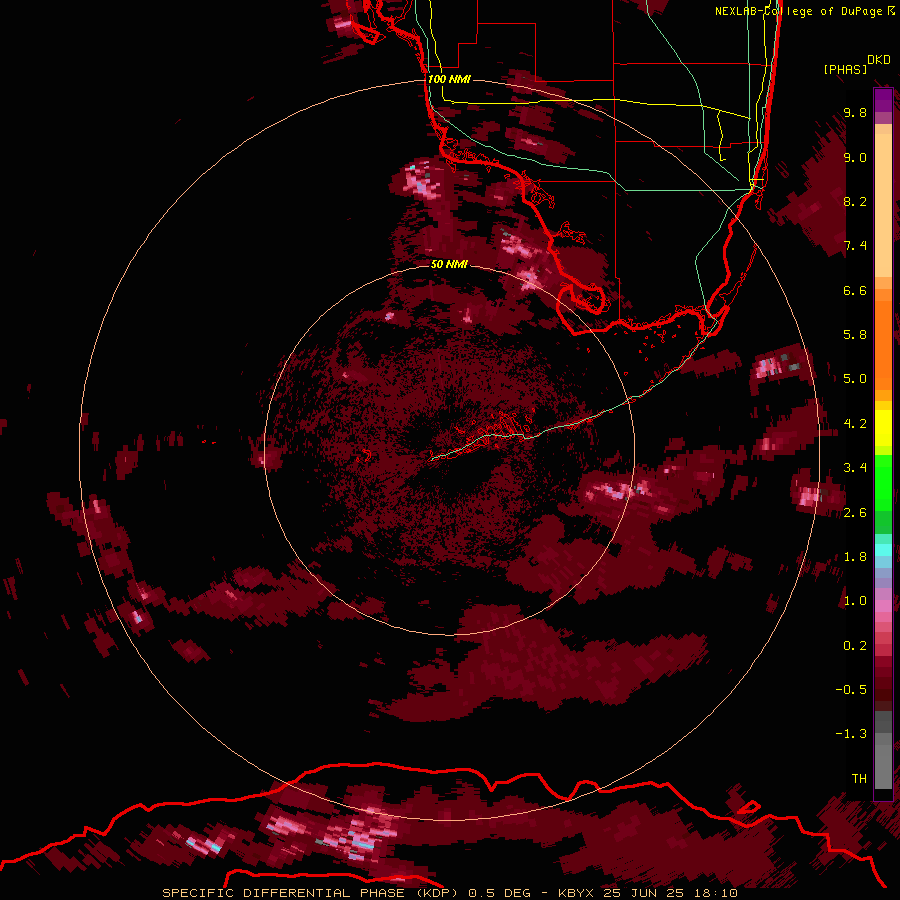Click the 0.2 value on the color scale
Screen dimensions: 900x900
[x=855, y=646]
